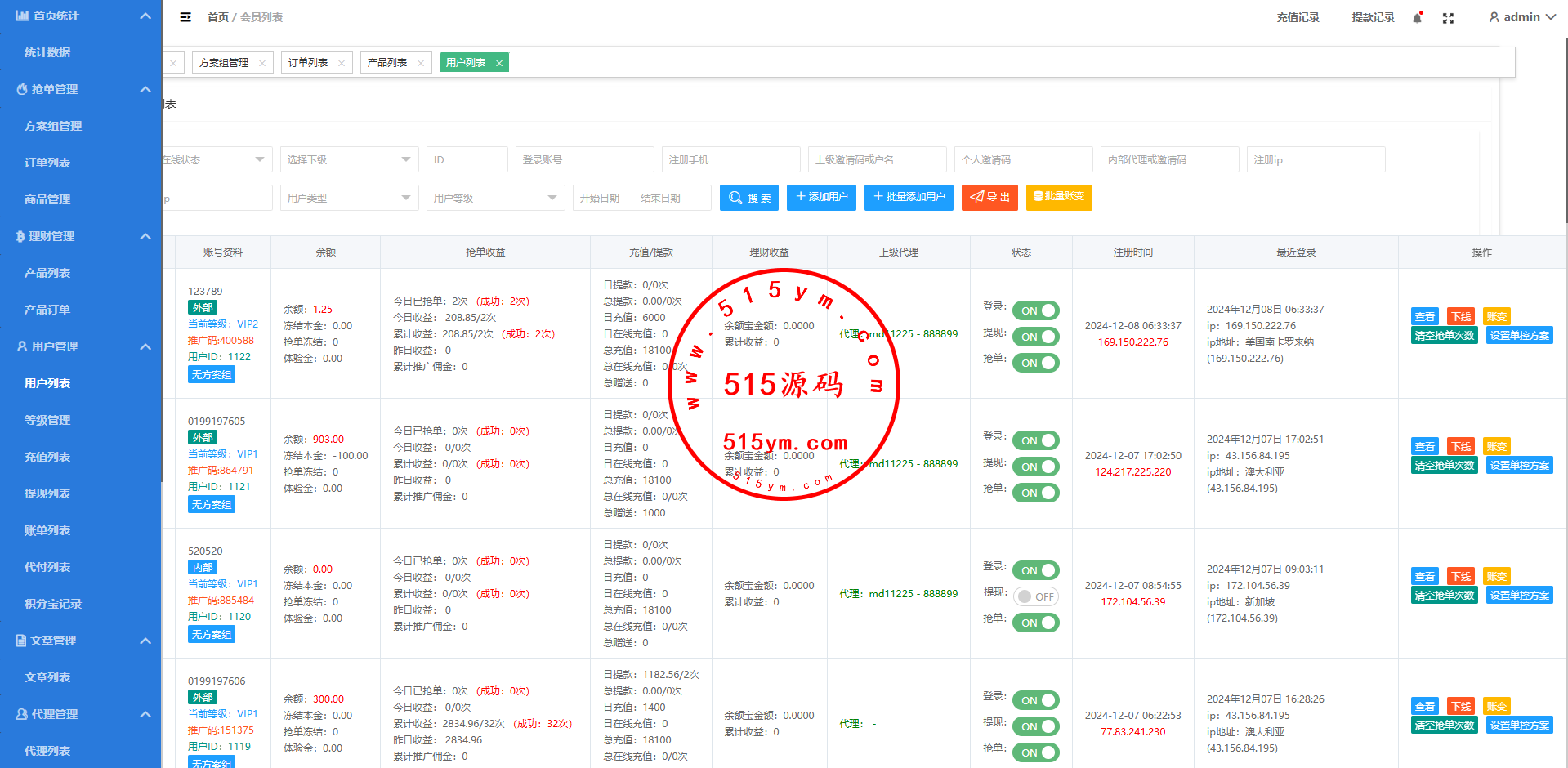Click the blue 添加用户 button

(x=821, y=198)
